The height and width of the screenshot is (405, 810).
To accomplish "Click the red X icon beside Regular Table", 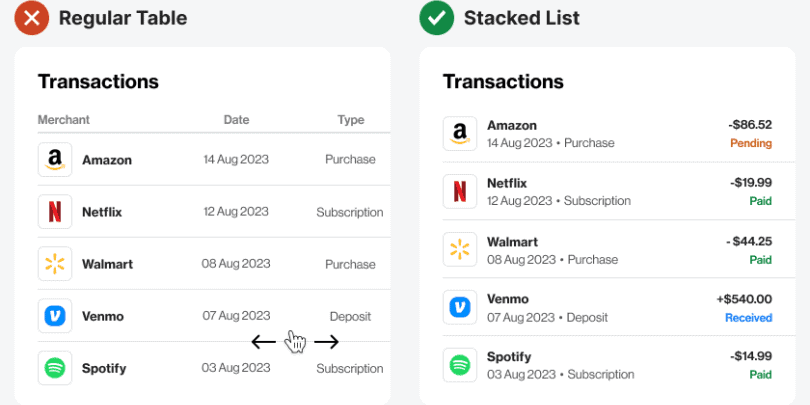I will (32, 17).
